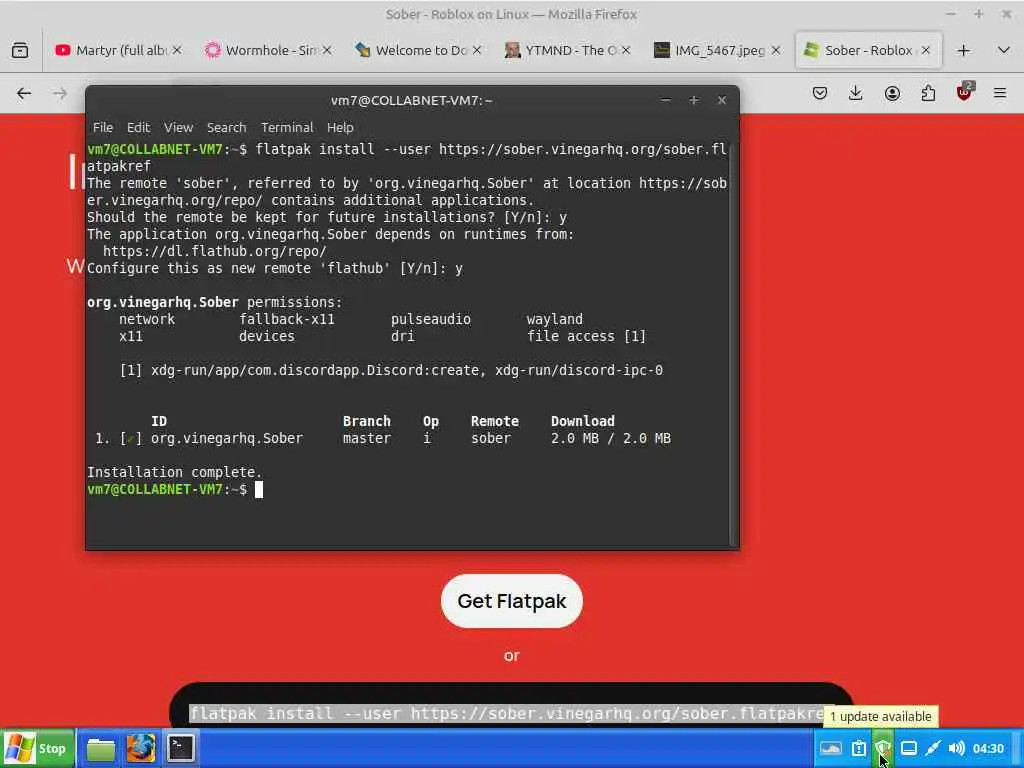The width and height of the screenshot is (1024, 768).
Task: Open the Extensions puzzle icon
Action: [928, 93]
